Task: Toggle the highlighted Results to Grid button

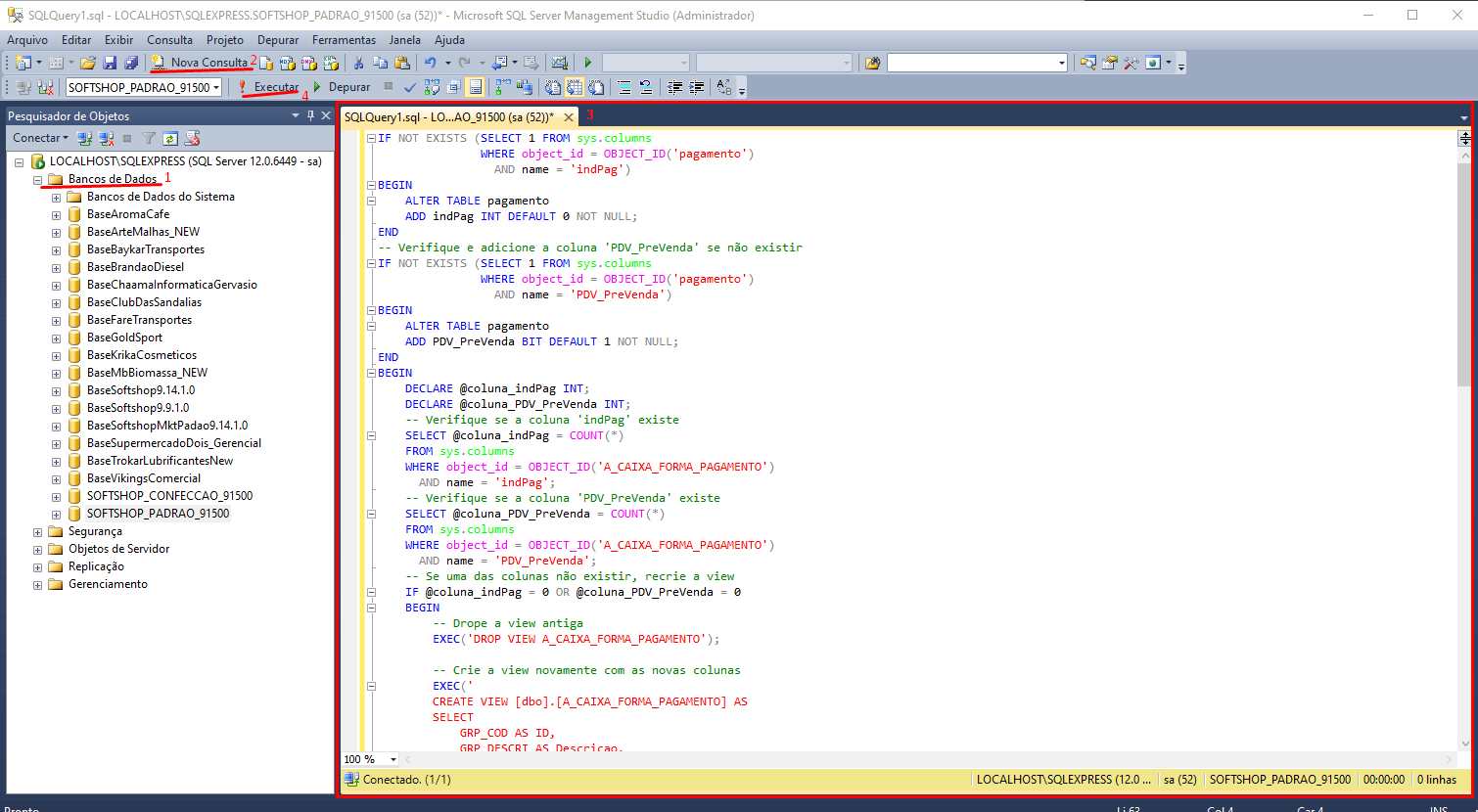Action: pos(575,87)
